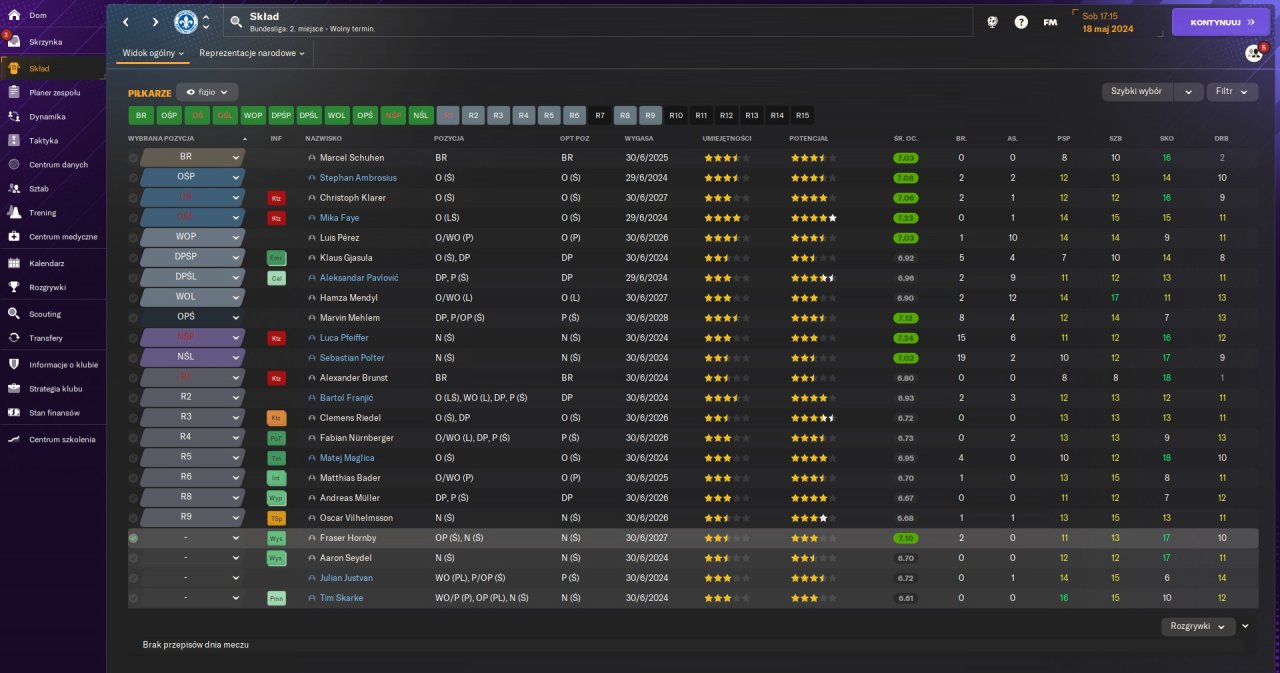
Task: Open the Rozgrywki dropdown at bottom
Action: click(x=1197, y=626)
